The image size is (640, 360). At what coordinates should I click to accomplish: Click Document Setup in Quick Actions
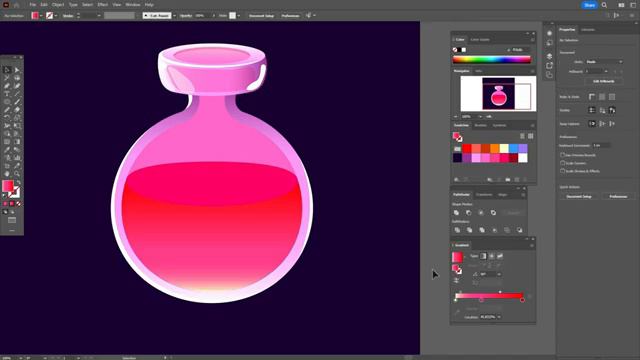click(579, 196)
